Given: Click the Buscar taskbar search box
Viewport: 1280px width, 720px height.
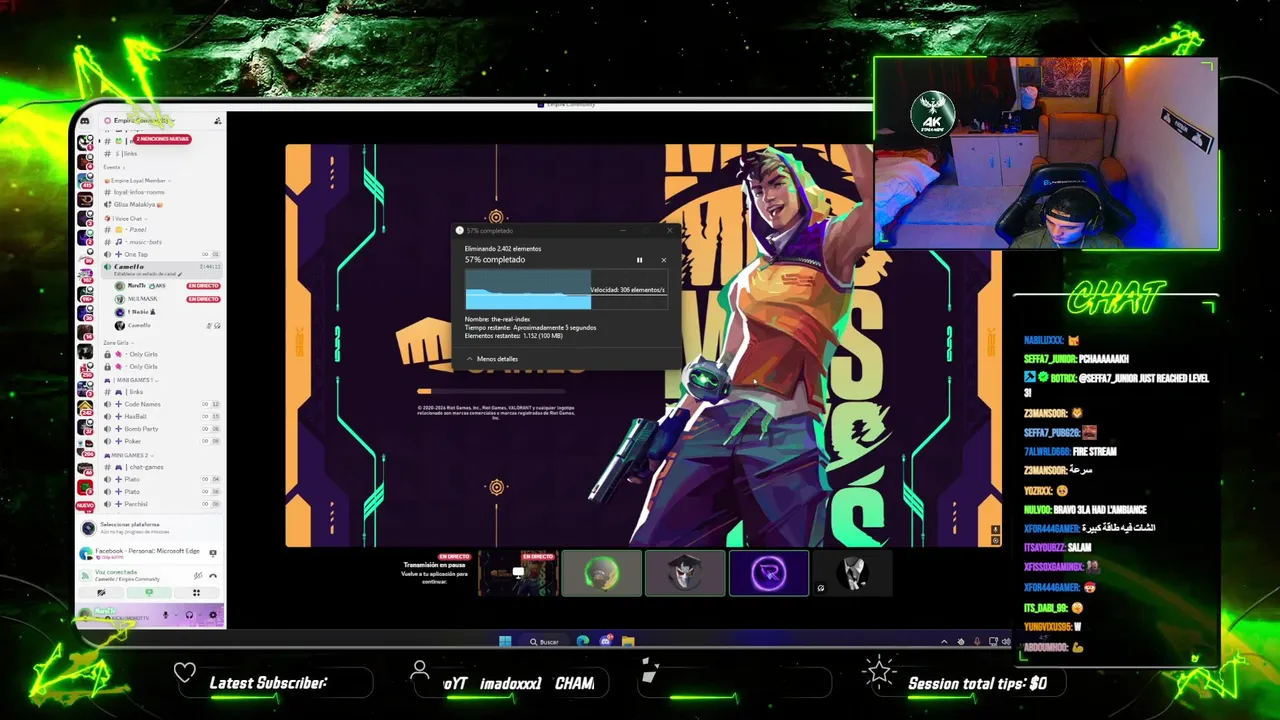Looking at the screenshot, I should pyautogui.click(x=544, y=641).
